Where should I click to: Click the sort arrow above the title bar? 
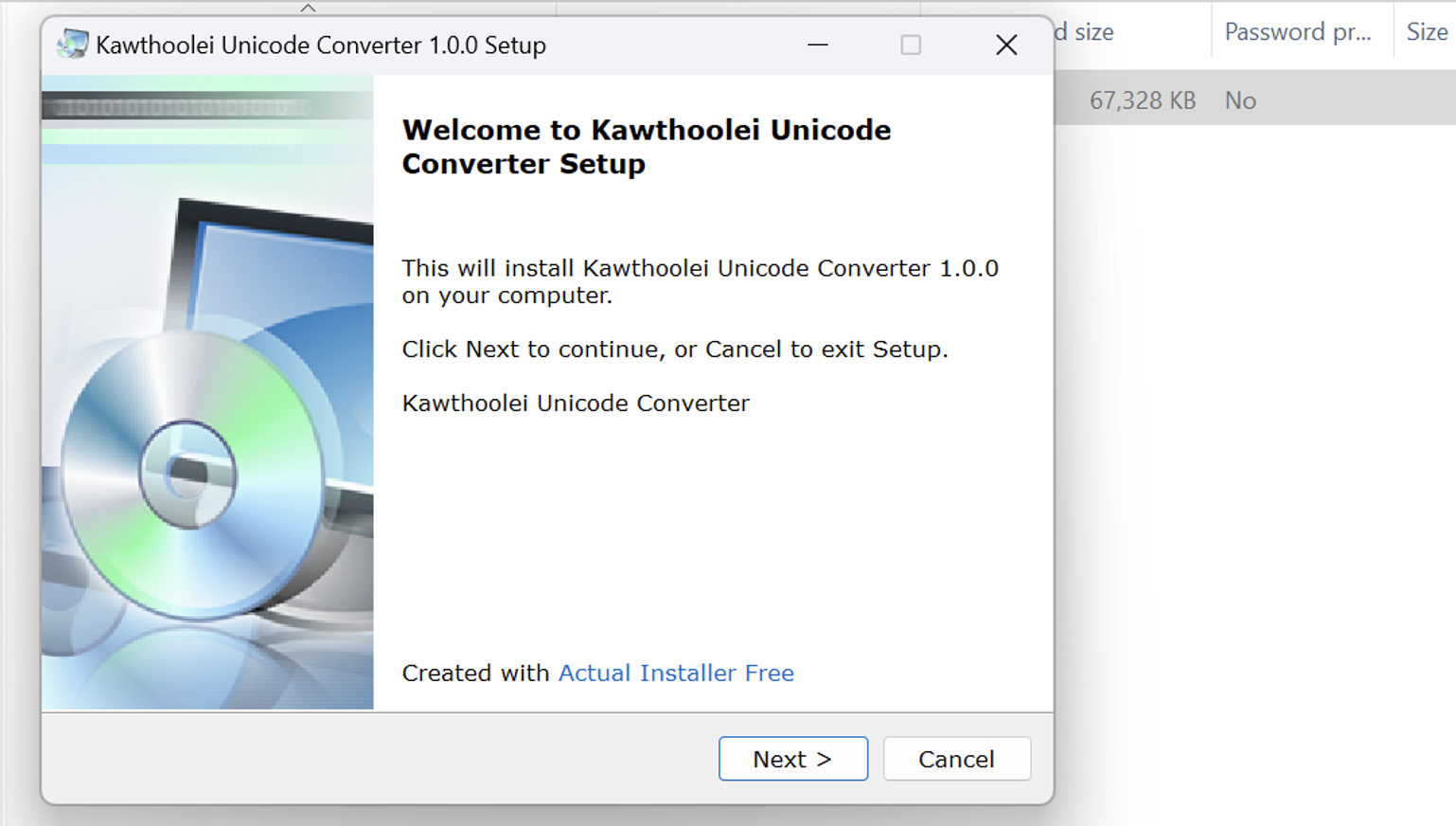308,8
